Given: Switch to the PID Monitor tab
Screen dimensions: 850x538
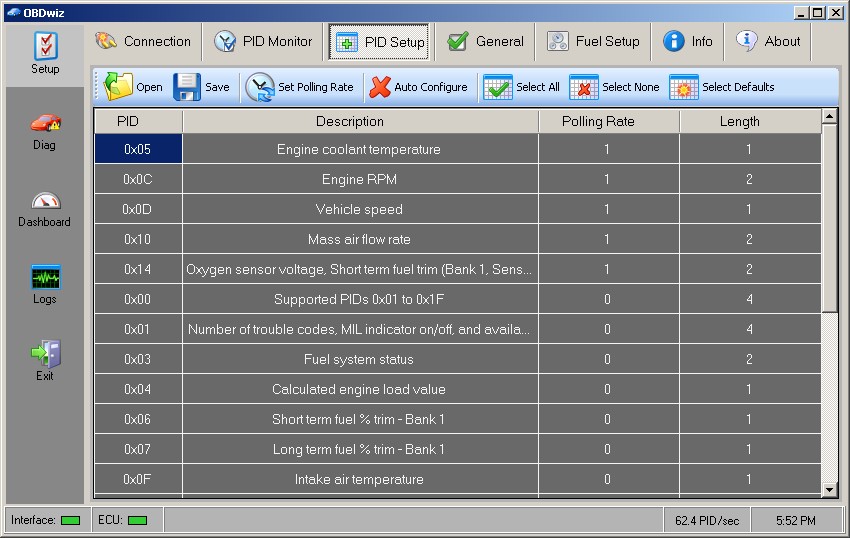Looking at the screenshot, I should point(263,41).
